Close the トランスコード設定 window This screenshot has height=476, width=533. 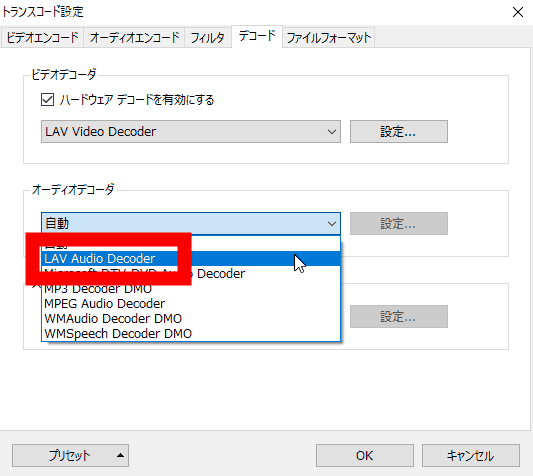(x=518, y=12)
